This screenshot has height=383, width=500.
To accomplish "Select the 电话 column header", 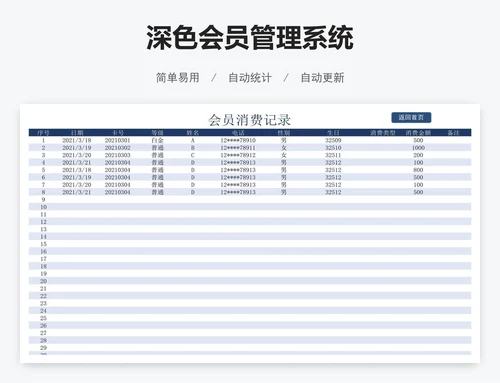I will pyautogui.click(x=238, y=133).
